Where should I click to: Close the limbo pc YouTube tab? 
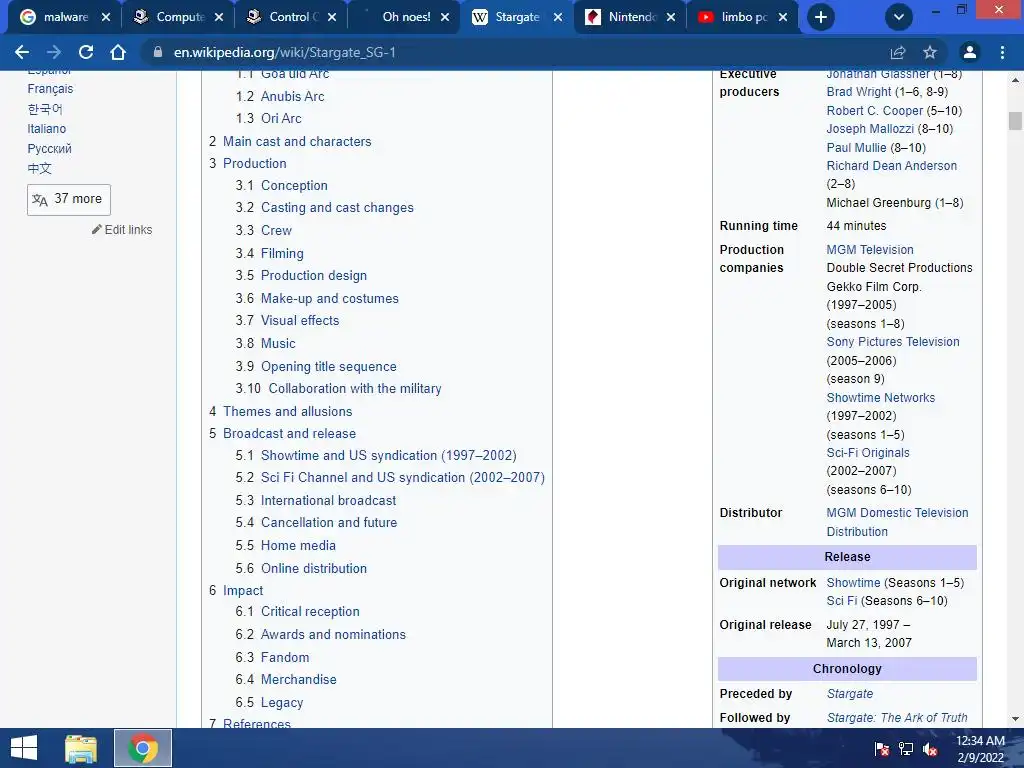(783, 17)
